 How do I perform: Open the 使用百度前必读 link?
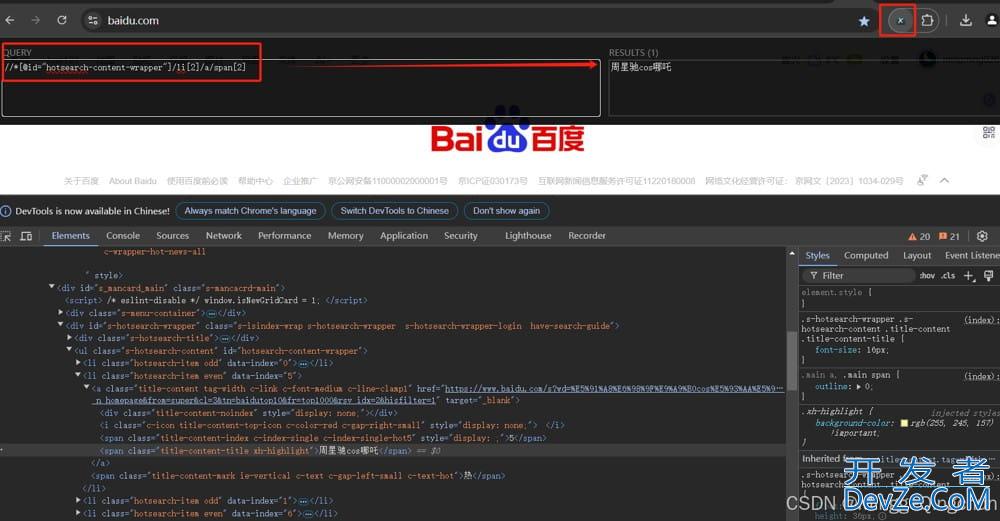197,181
